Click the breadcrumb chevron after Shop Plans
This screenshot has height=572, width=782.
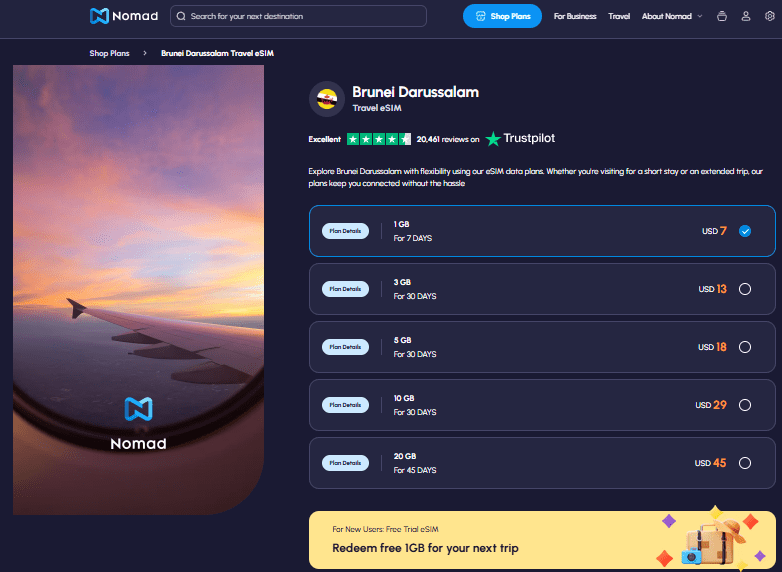tap(145, 53)
